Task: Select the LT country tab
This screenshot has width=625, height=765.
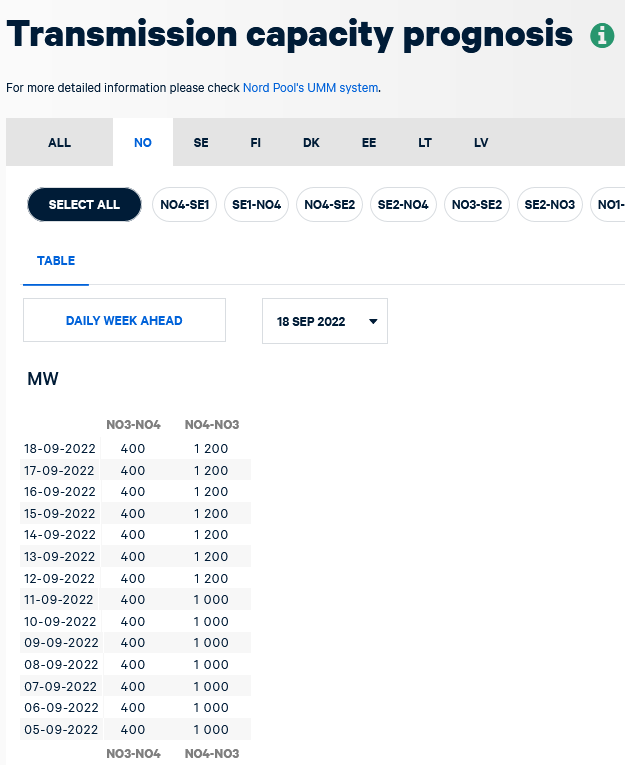Action: pos(425,142)
